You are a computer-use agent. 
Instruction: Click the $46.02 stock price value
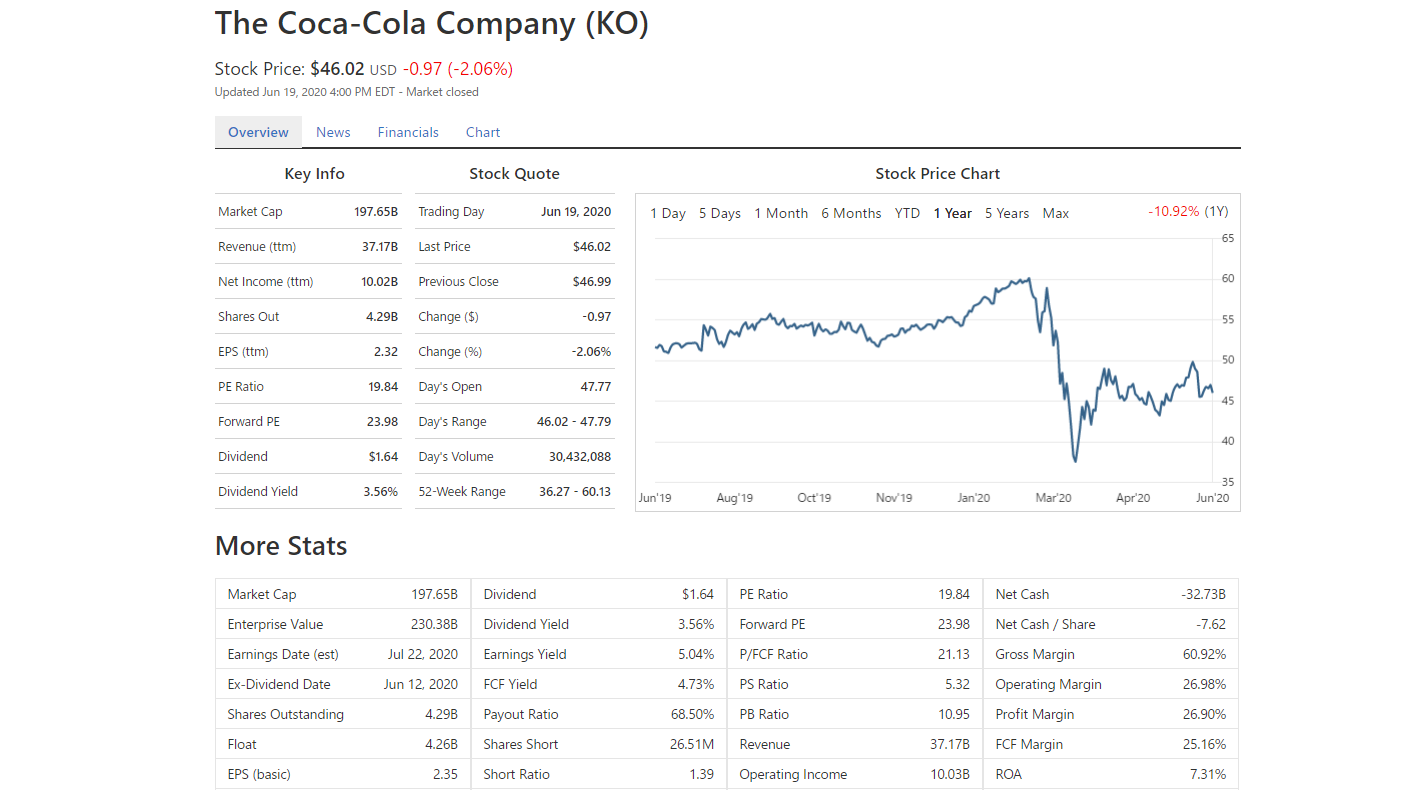click(x=337, y=69)
